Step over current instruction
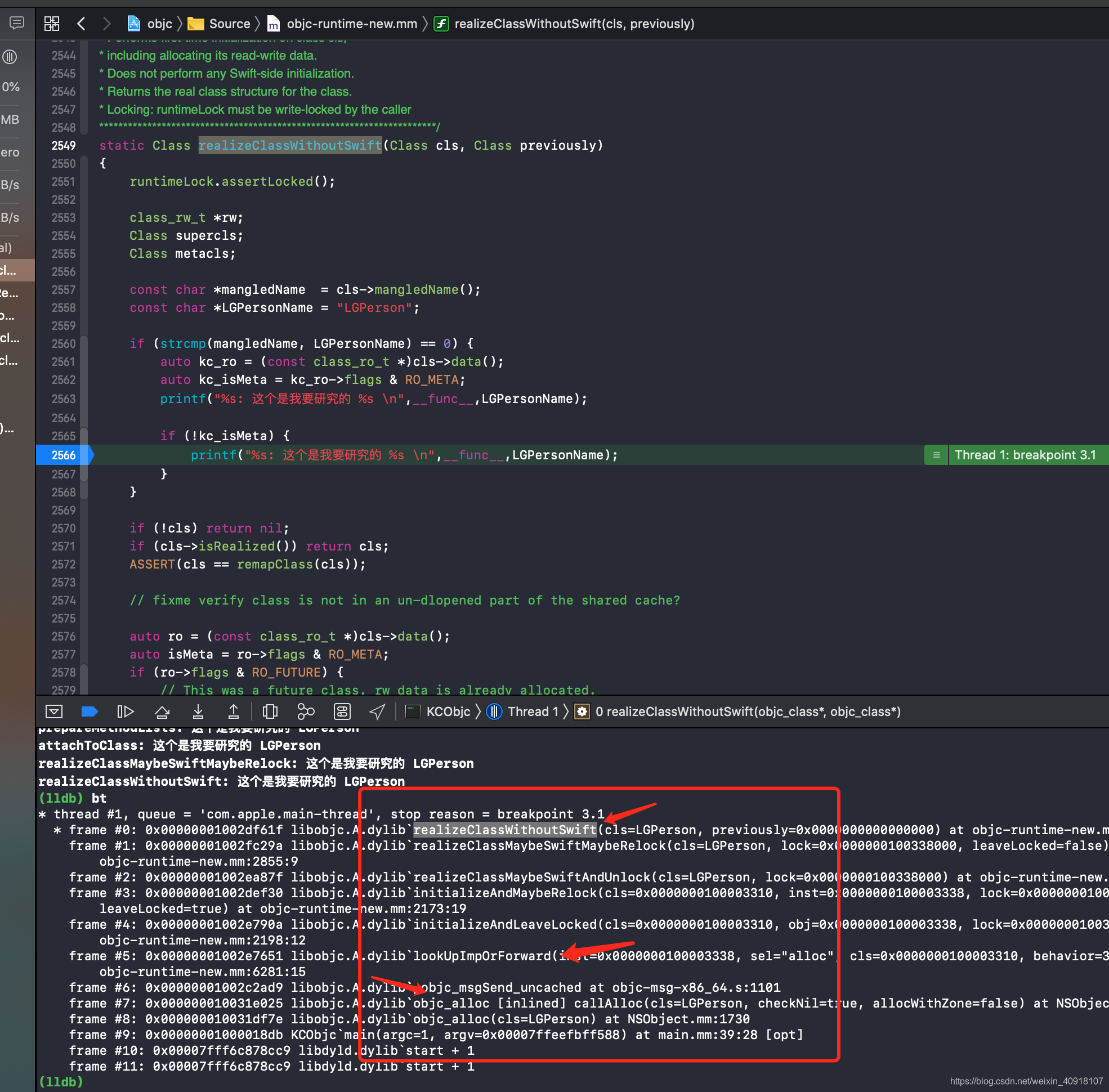 tap(162, 711)
